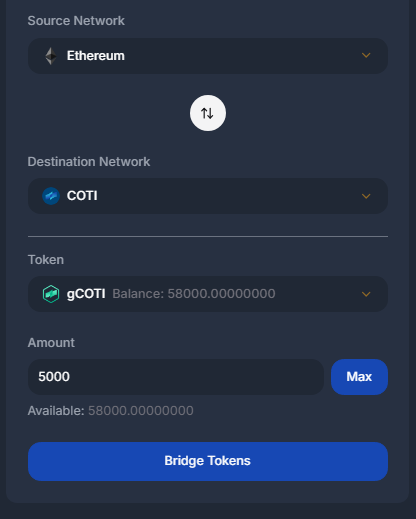
Task: Click the blue COTI network logo
Action: coord(51,196)
